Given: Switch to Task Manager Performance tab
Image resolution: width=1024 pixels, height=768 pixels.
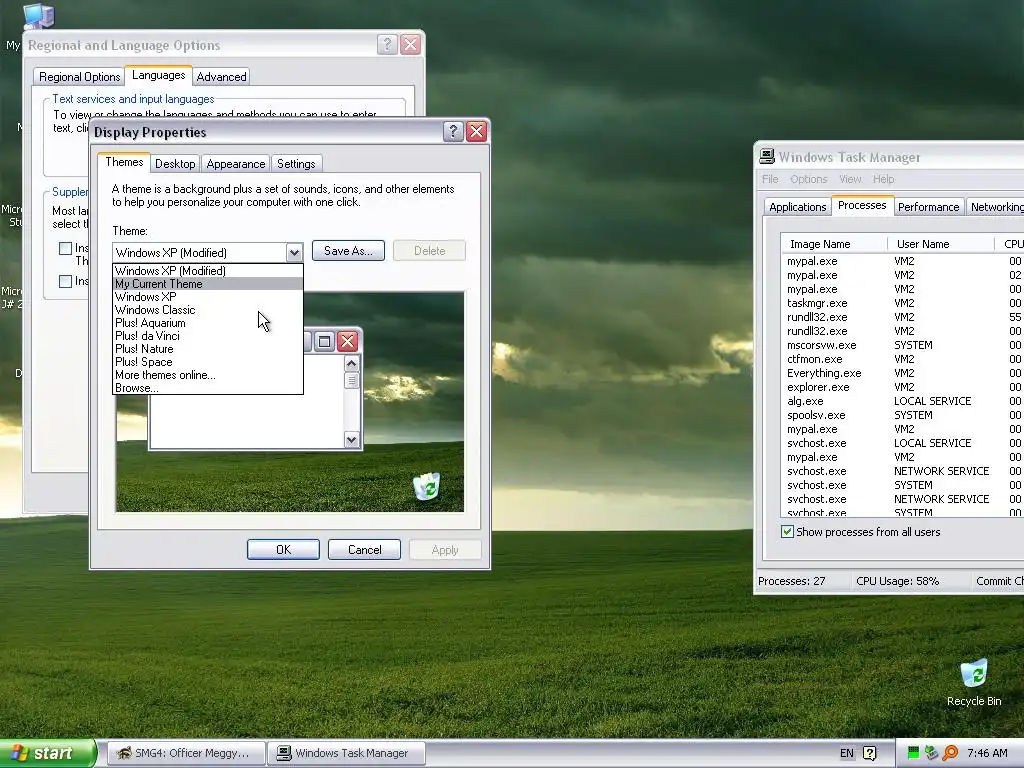Looking at the screenshot, I should click(928, 207).
